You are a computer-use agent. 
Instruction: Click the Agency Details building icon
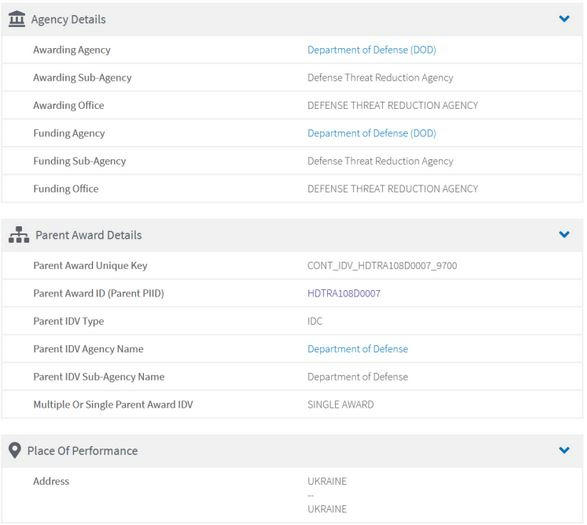coord(16,19)
